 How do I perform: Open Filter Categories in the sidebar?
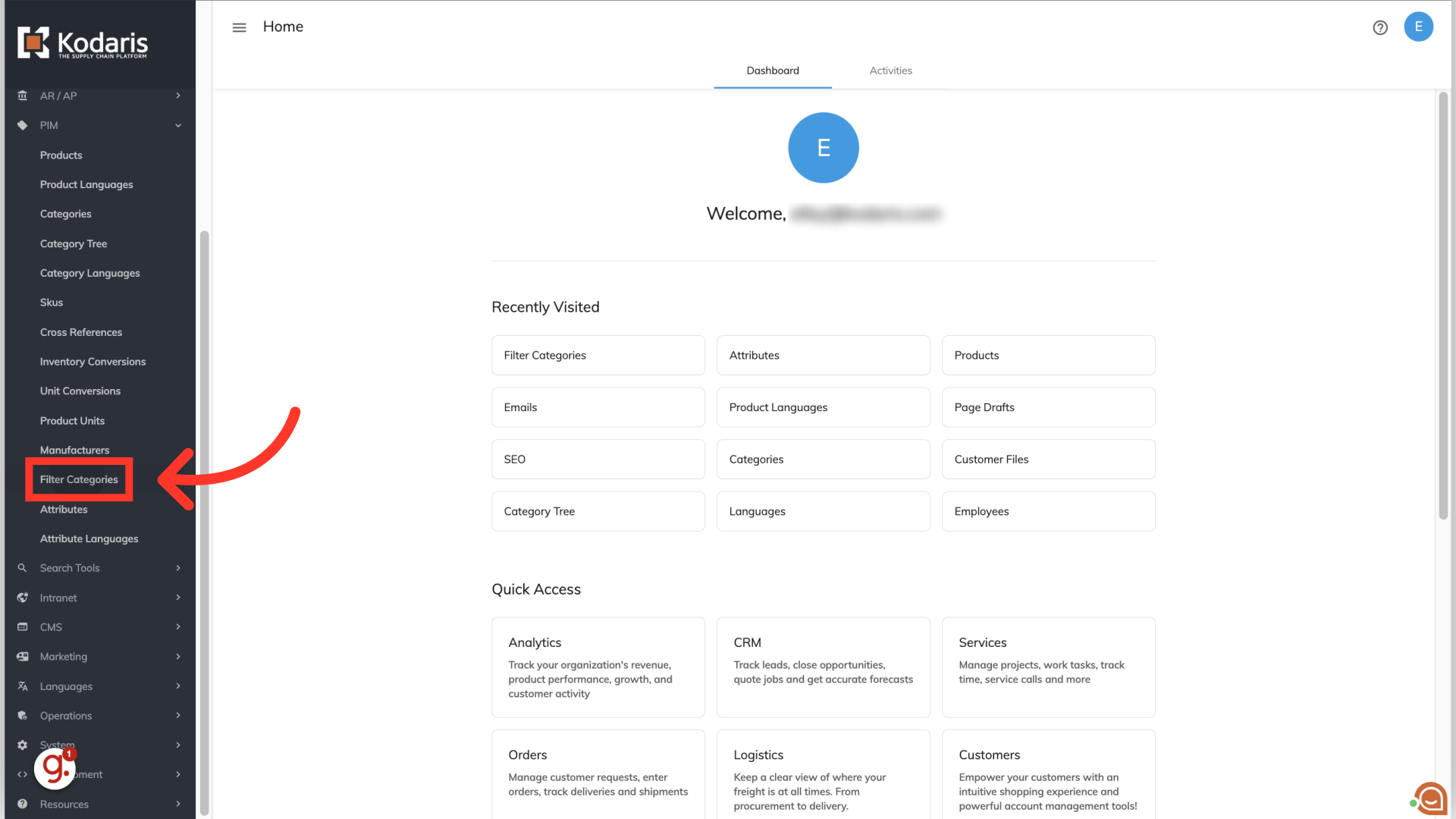(79, 479)
